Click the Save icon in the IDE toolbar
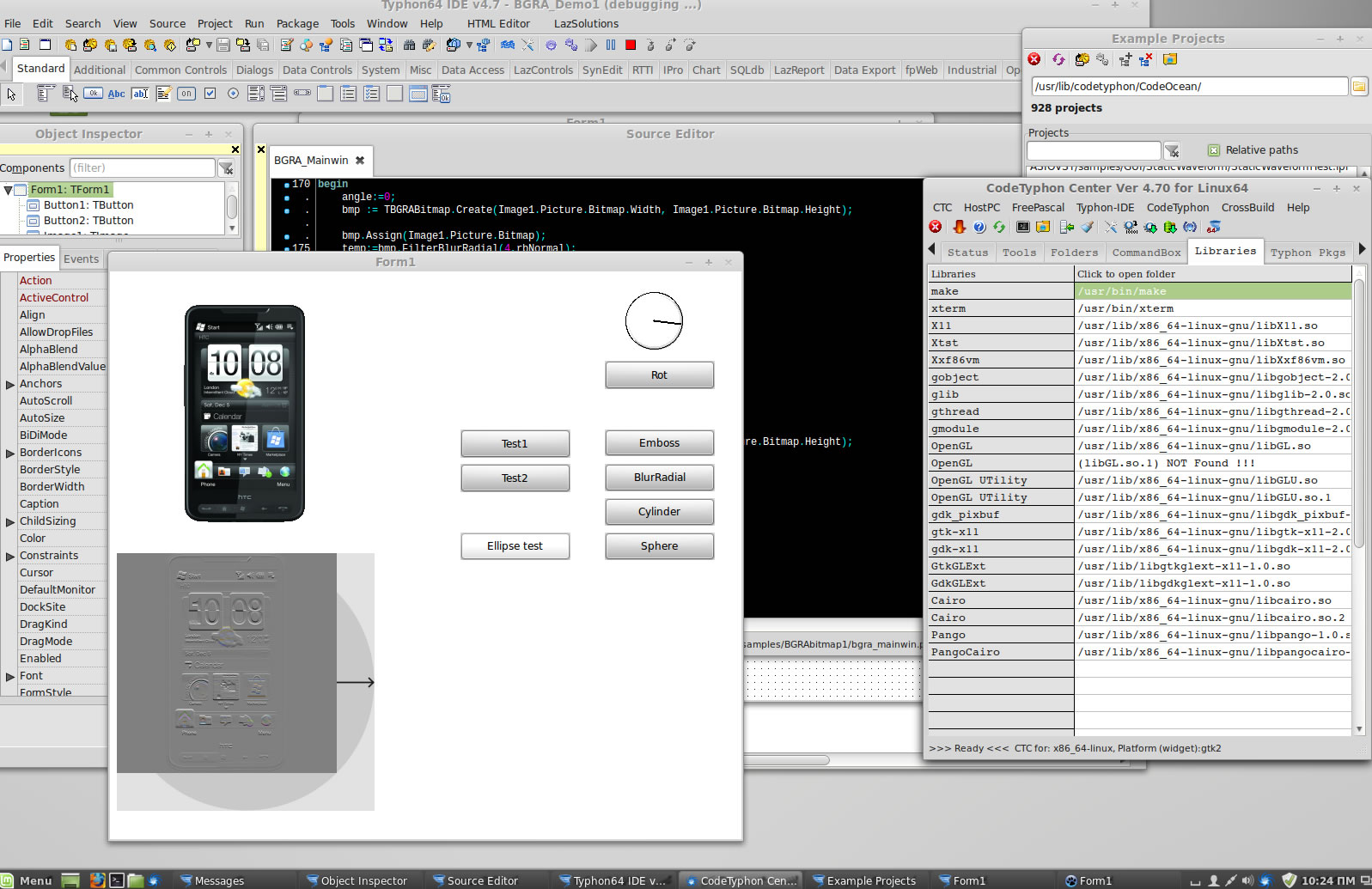This screenshot has width=1372, height=889. point(223,45)
